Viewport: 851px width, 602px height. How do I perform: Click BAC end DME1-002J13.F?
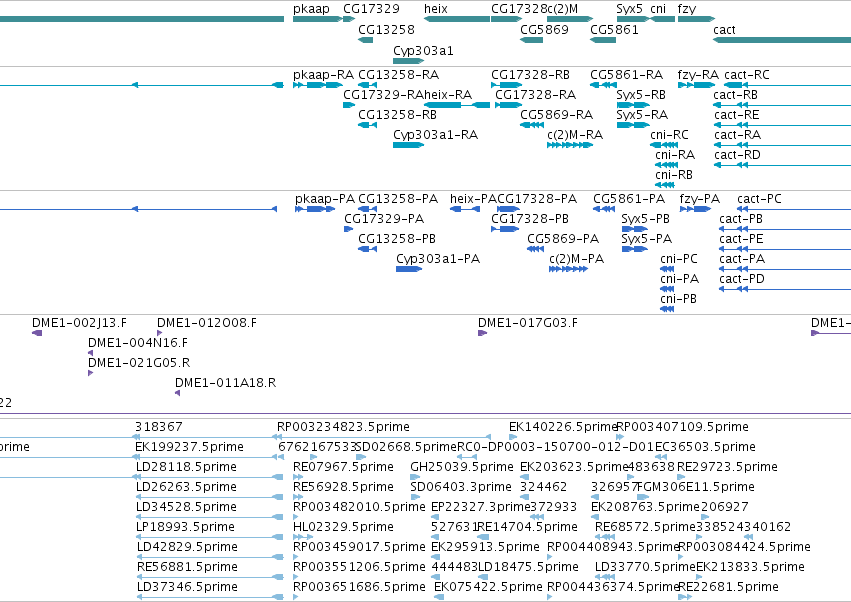pos(79,323)
